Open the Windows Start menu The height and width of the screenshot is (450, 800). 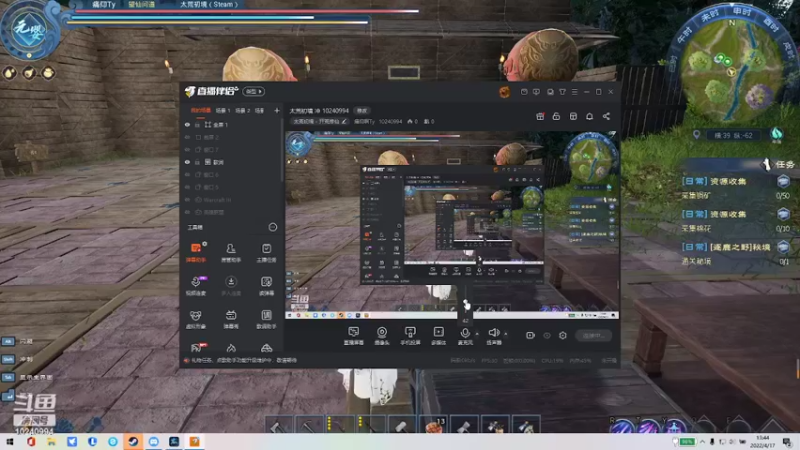pos(10,441)
